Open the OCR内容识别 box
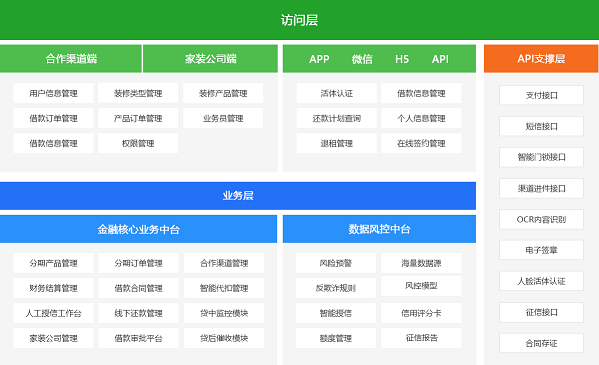Screen dimensions: 599x365 coord(541,219)
